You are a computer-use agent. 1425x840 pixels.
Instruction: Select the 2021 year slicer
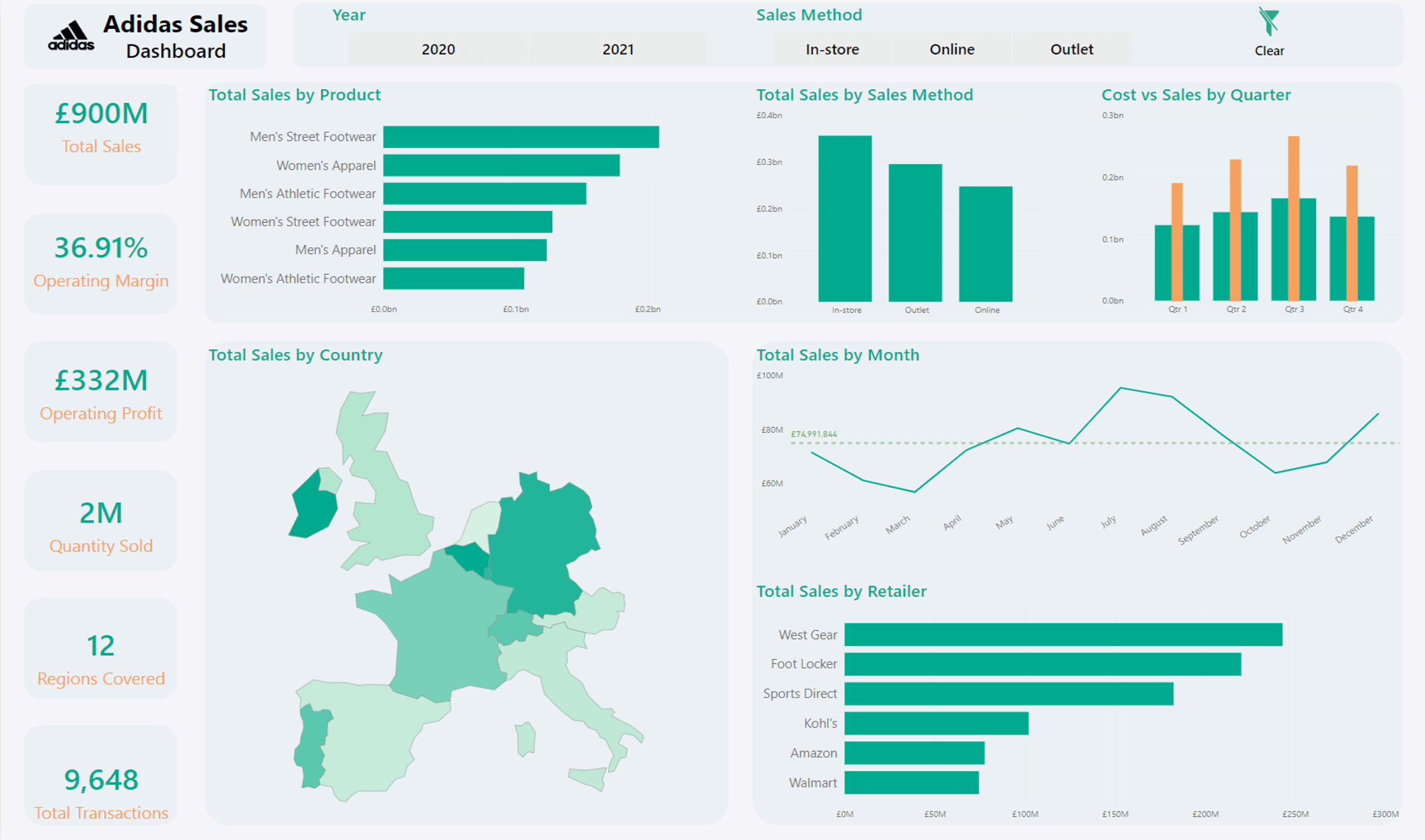[618, 49]
